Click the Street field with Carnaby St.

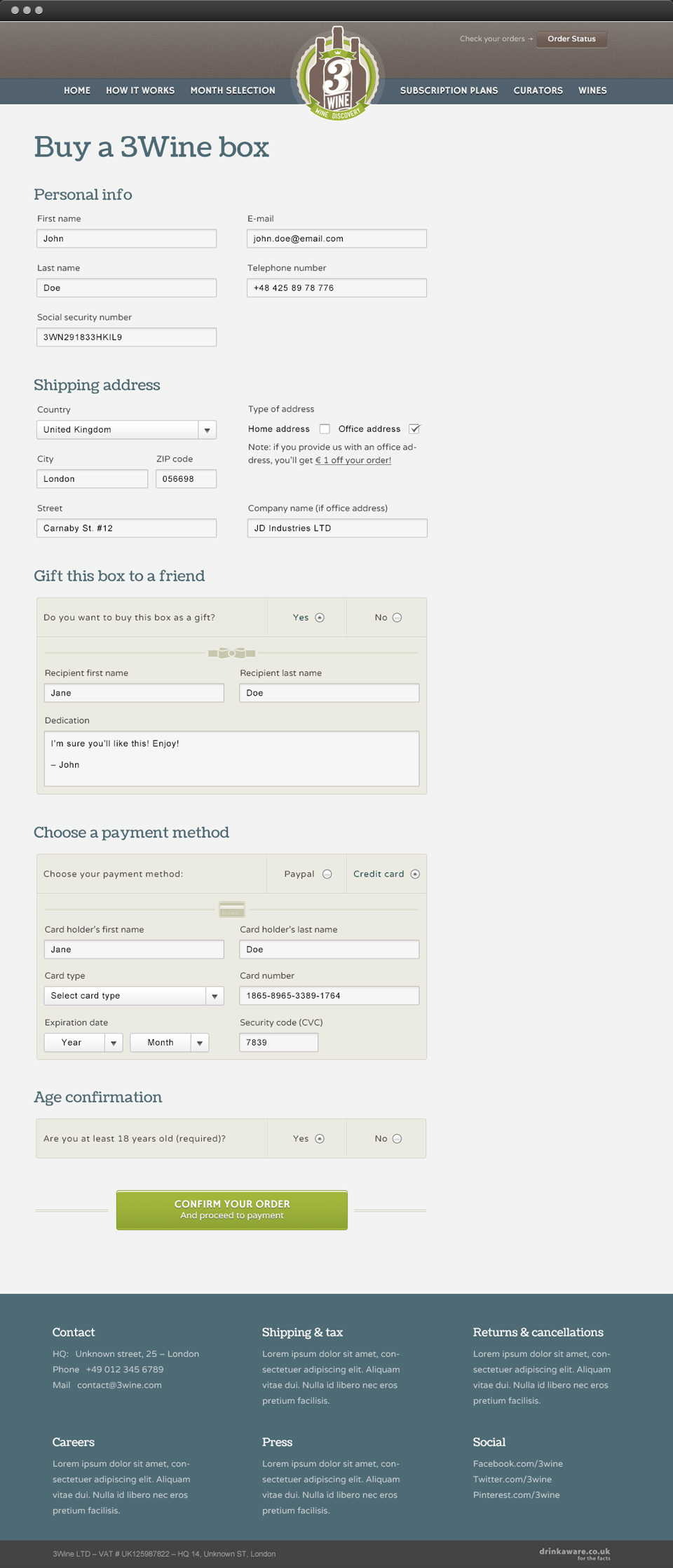click(x=126, y=528)
